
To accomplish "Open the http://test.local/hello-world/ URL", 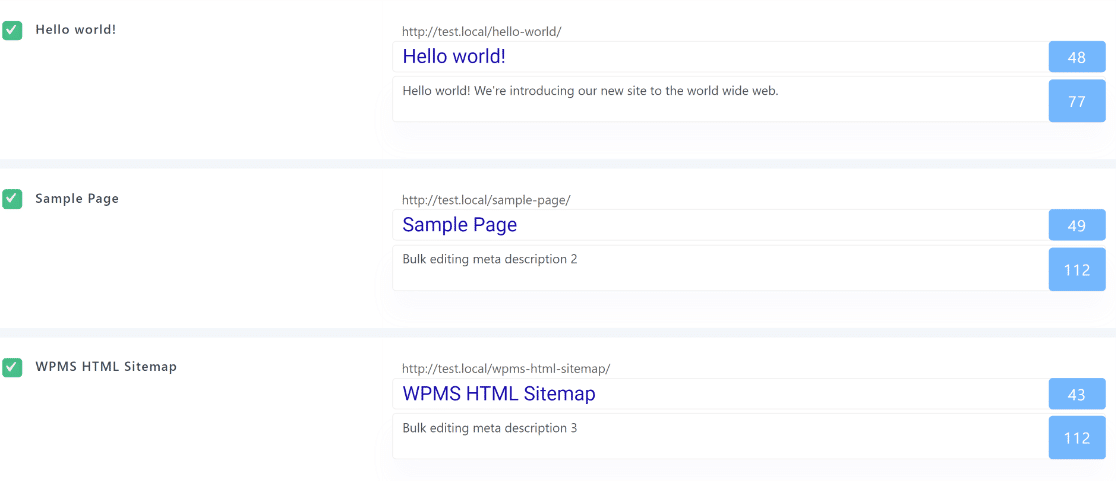I will click(x=482, y=32).
